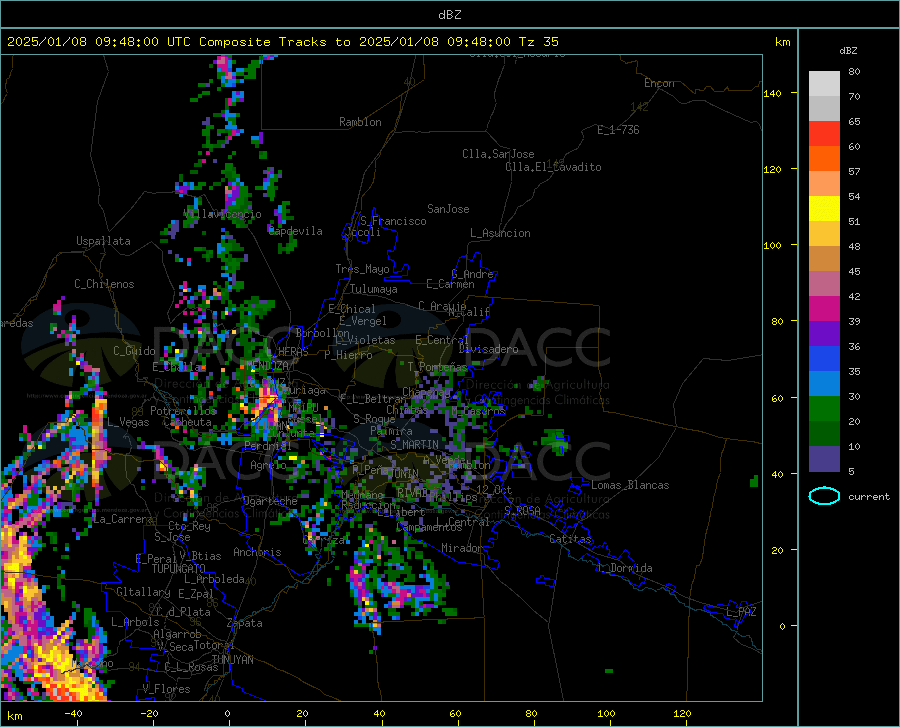This screenshot has width=900, height=727.
Task: Click the 'E_Vergel' map label
Action: coord(363,321)
